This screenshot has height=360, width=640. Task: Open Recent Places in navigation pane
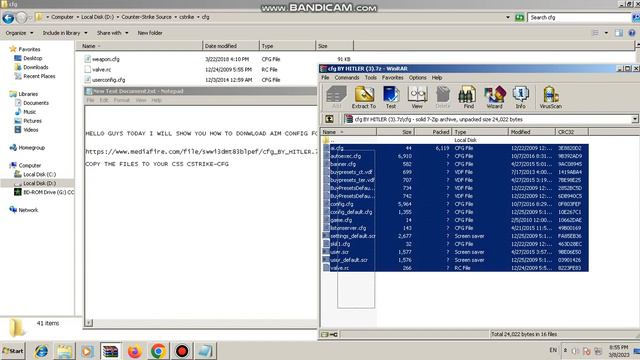39,76
